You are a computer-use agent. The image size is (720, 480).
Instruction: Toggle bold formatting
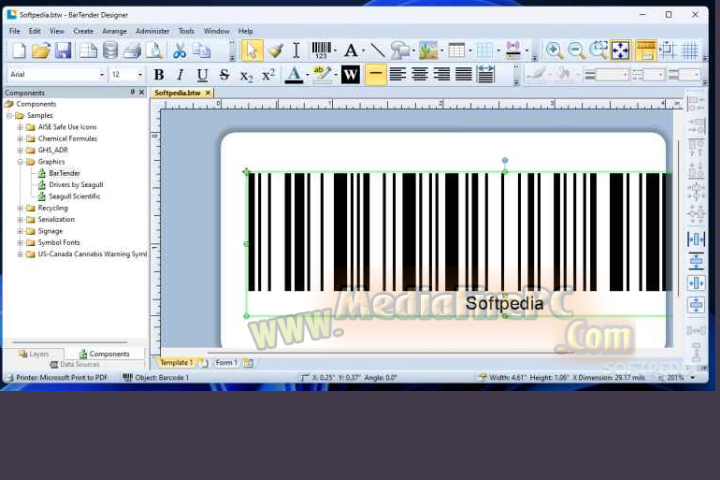[x=159, y=74]
